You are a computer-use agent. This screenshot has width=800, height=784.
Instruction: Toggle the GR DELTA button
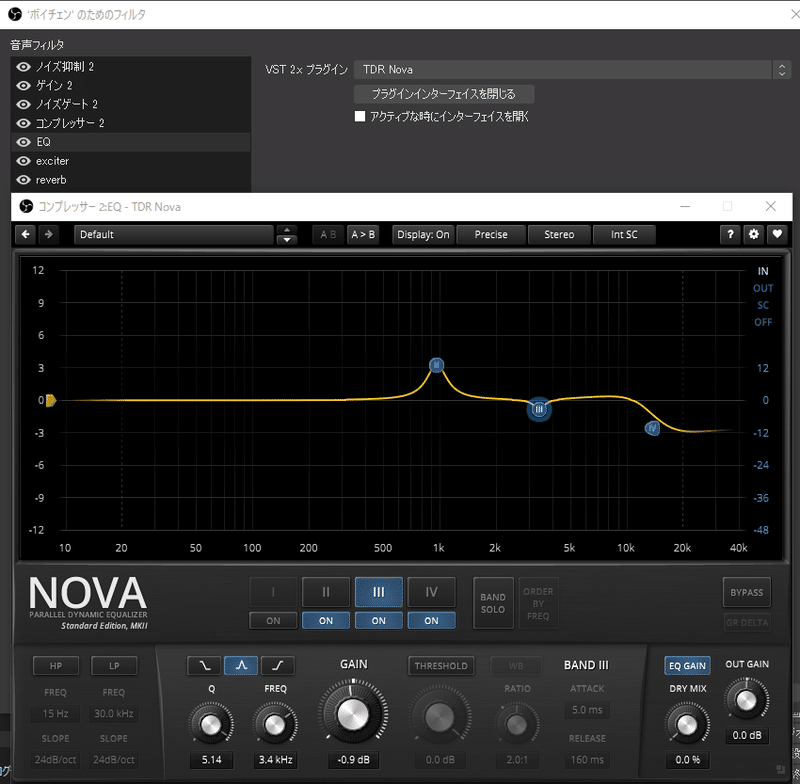tap(746, 622)
